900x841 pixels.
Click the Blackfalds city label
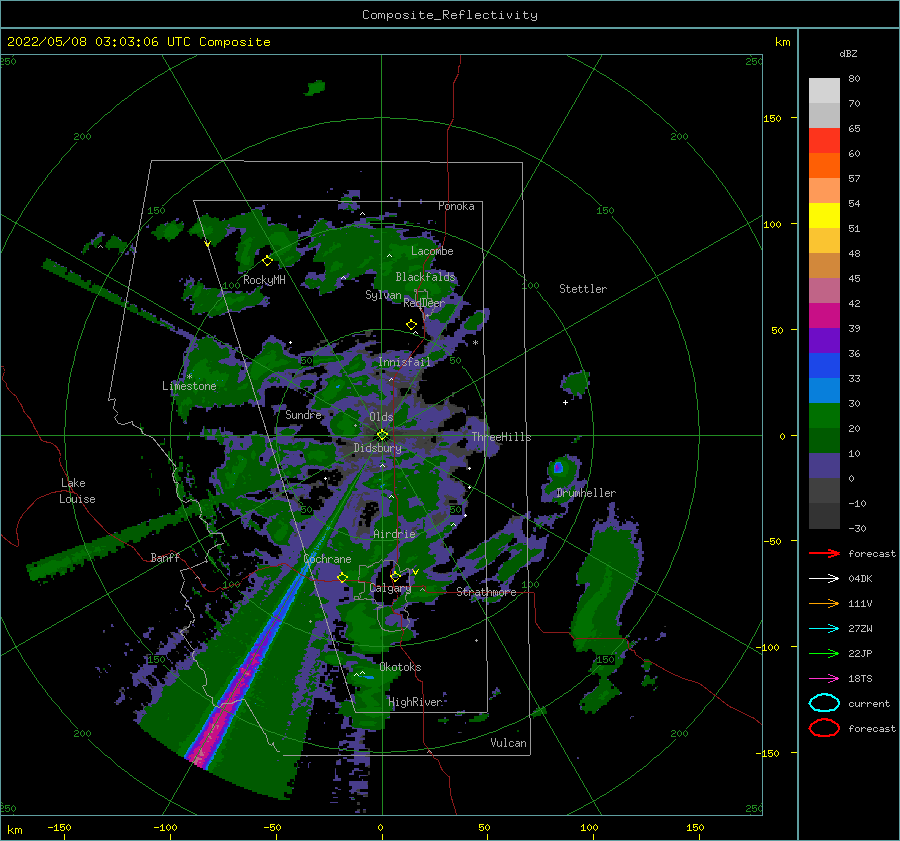[x=425, y=277]
